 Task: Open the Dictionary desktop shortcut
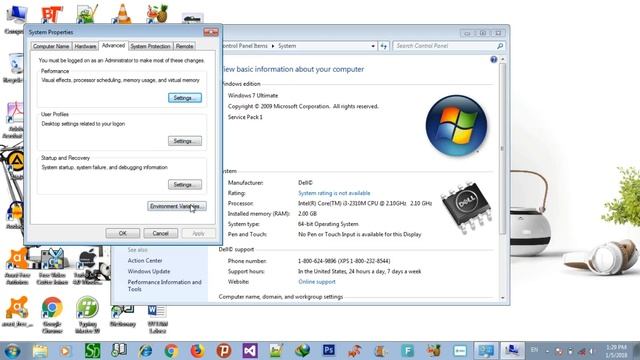122,315
